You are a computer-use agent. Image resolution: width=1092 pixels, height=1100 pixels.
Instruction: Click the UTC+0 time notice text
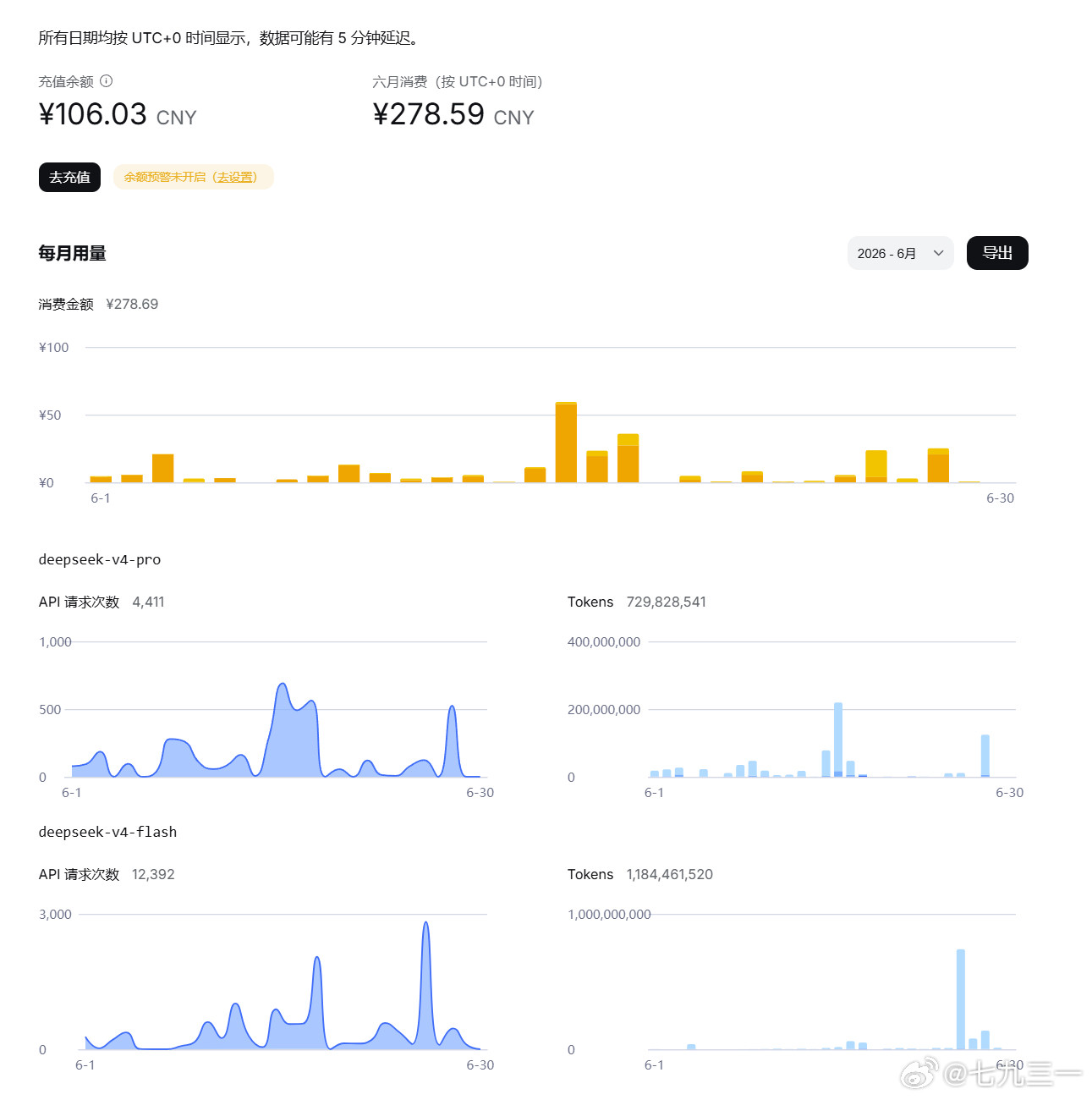click(x=229, y=38)
